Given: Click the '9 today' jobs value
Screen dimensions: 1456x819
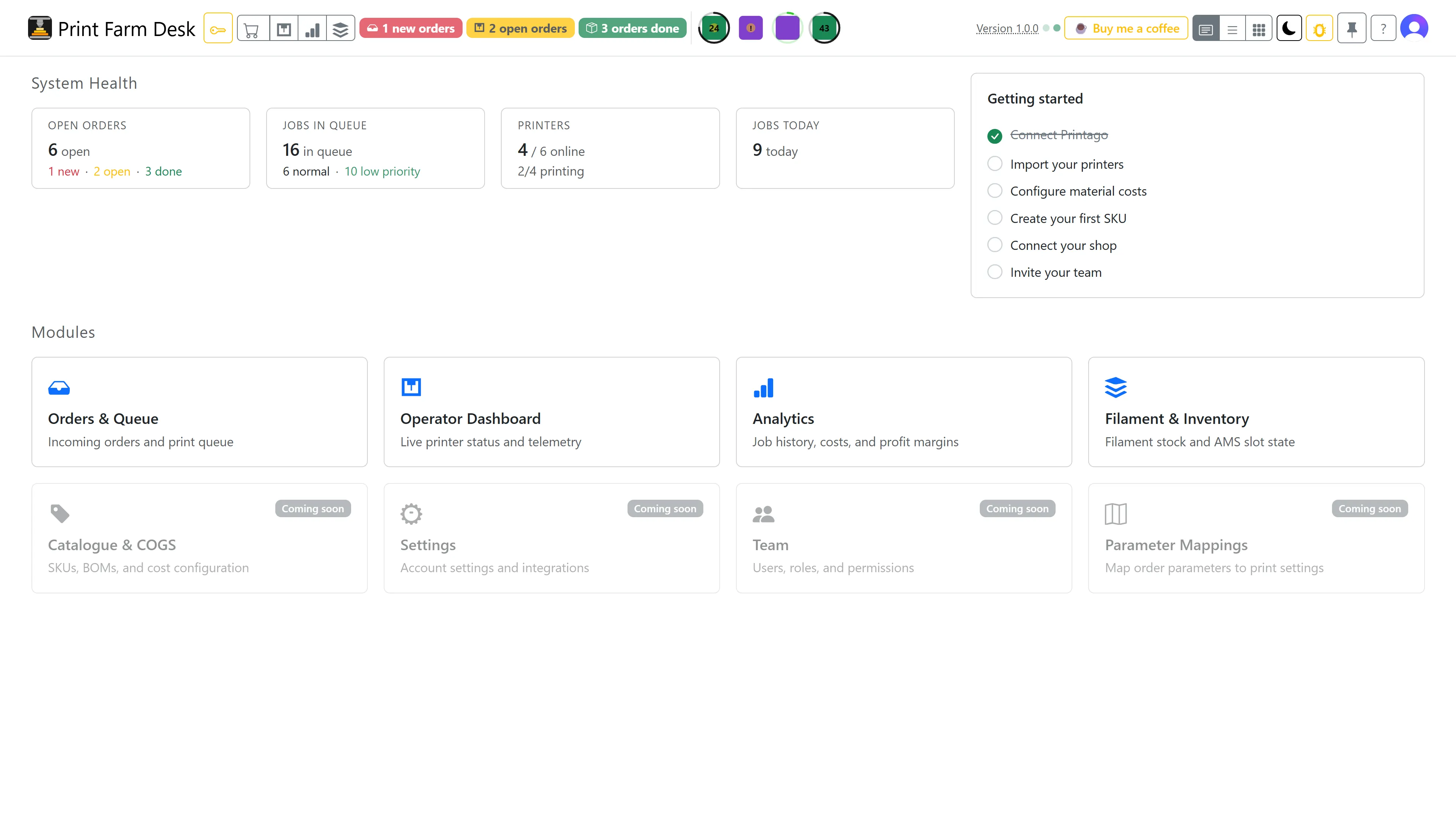Looking at the screenshot, I should pyautogui.click(x=775, y=151).
